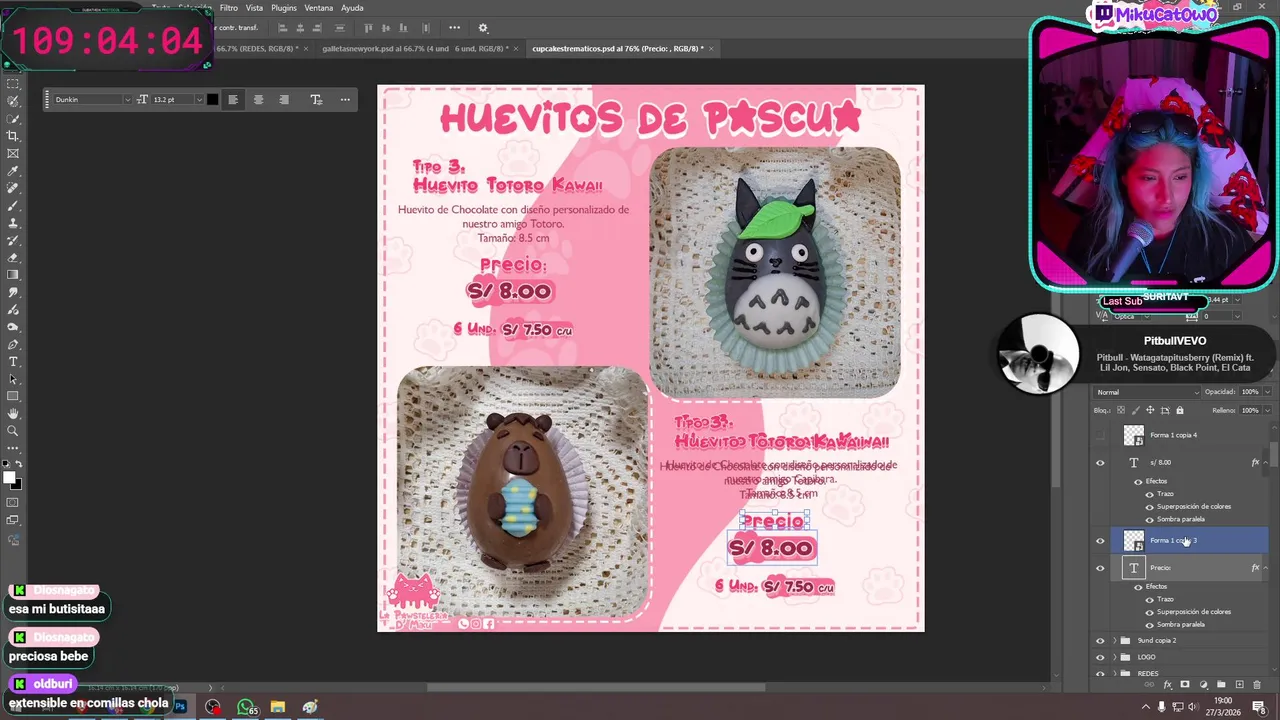Add layer style fx button at panel bottom

1168,685
